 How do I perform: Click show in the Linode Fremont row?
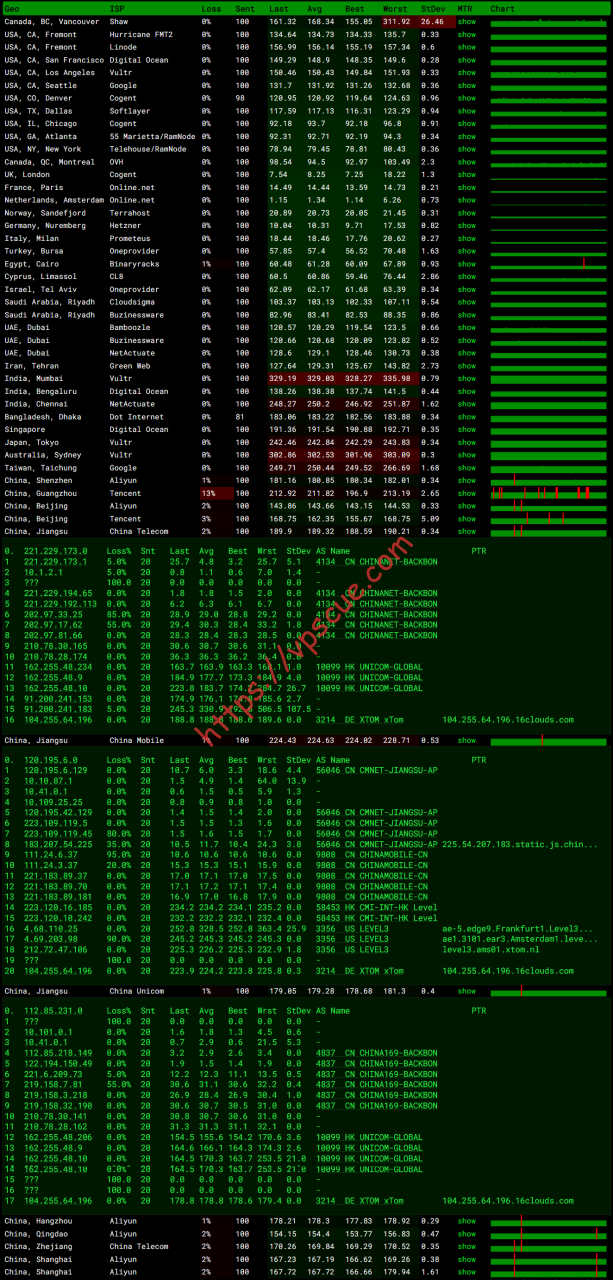(467, 47)
